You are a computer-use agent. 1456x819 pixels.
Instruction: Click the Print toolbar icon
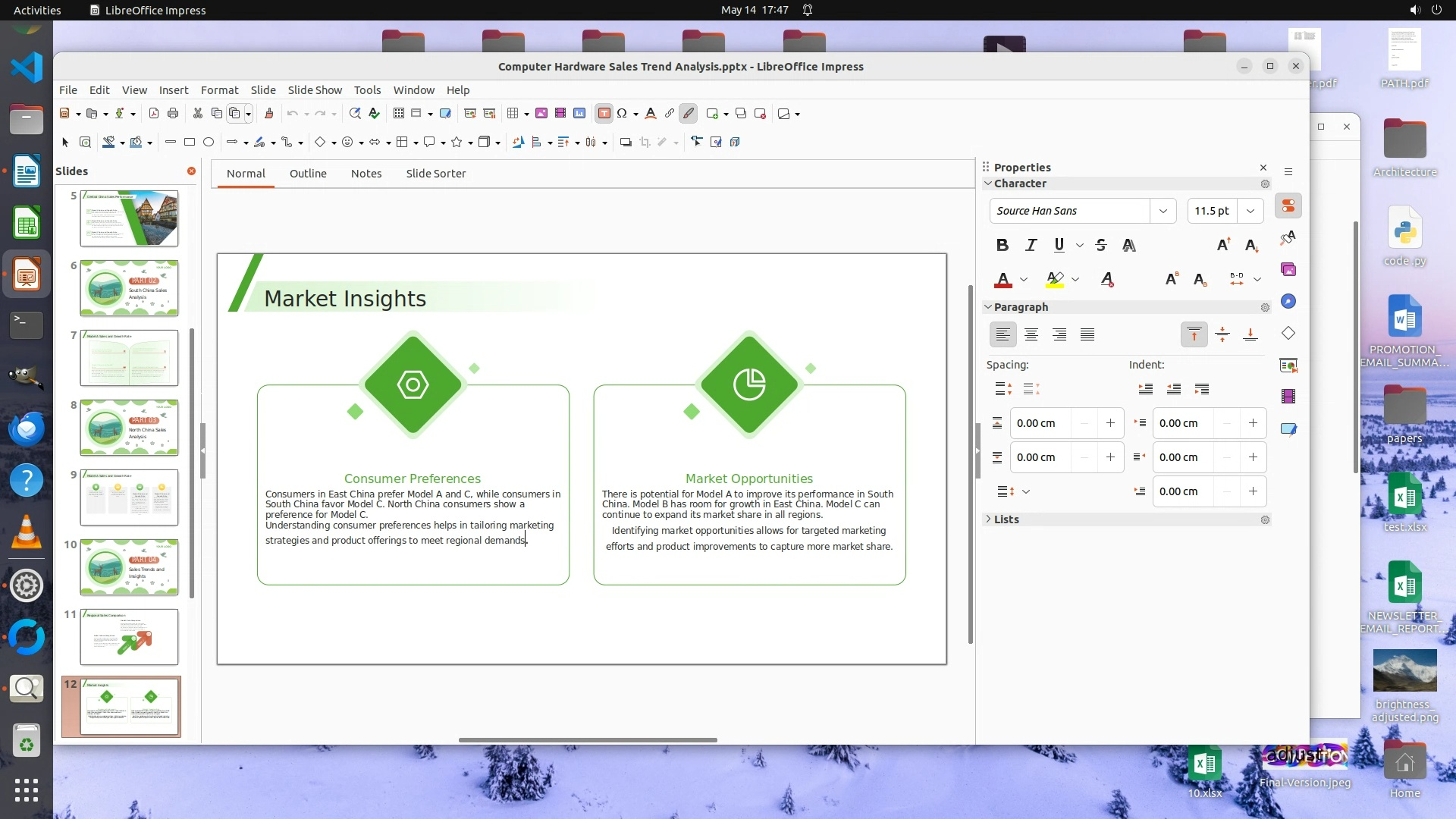pos(173,114)
